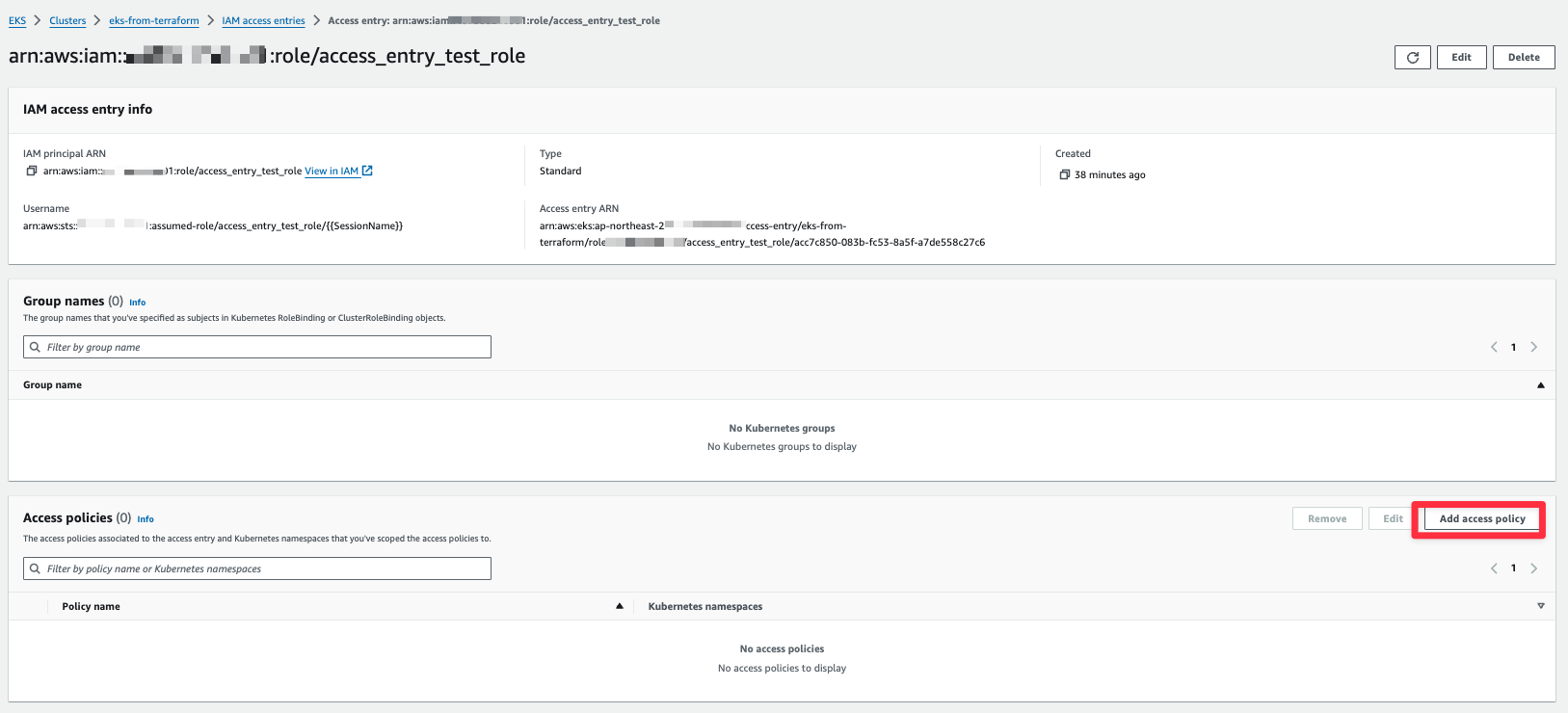Go to next page in Group names pagination
Screen dimensions: 1568x713
tap(1534, 347)
